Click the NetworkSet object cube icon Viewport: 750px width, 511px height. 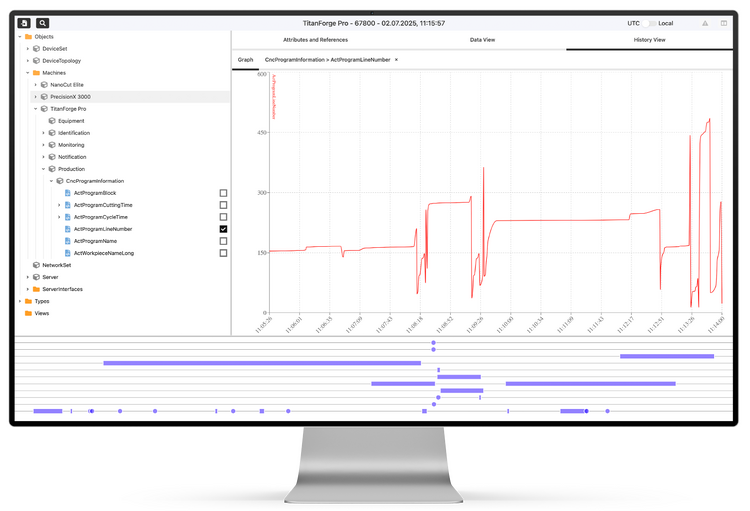36,265
